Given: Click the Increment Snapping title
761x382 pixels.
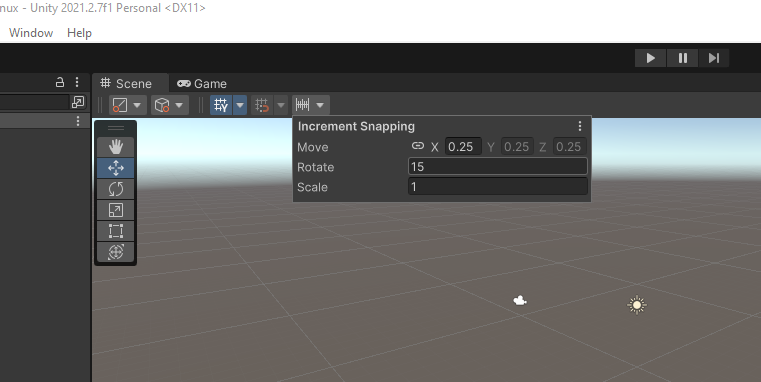Looking at the screenshot, I should pos(356,126).
